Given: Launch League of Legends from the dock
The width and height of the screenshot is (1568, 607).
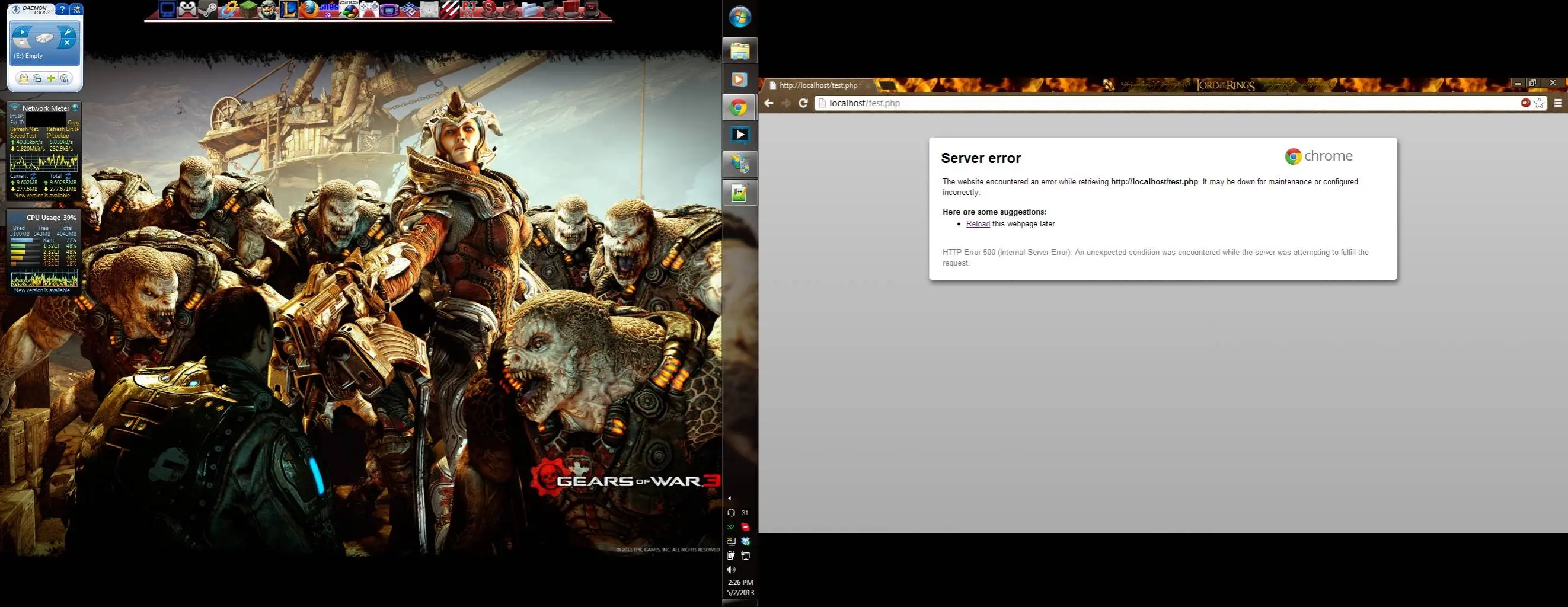Looking at the screenshot, I should click(289, 9).
